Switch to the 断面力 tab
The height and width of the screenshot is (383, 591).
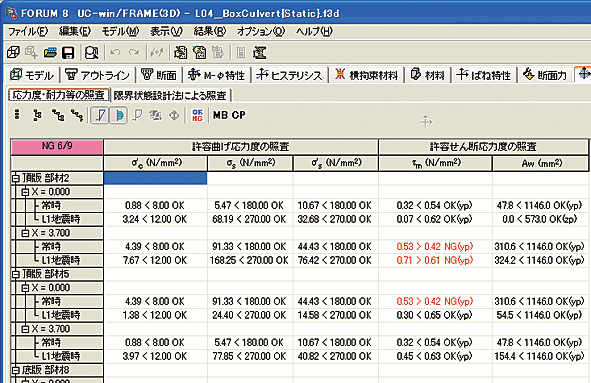pos(545,75)
